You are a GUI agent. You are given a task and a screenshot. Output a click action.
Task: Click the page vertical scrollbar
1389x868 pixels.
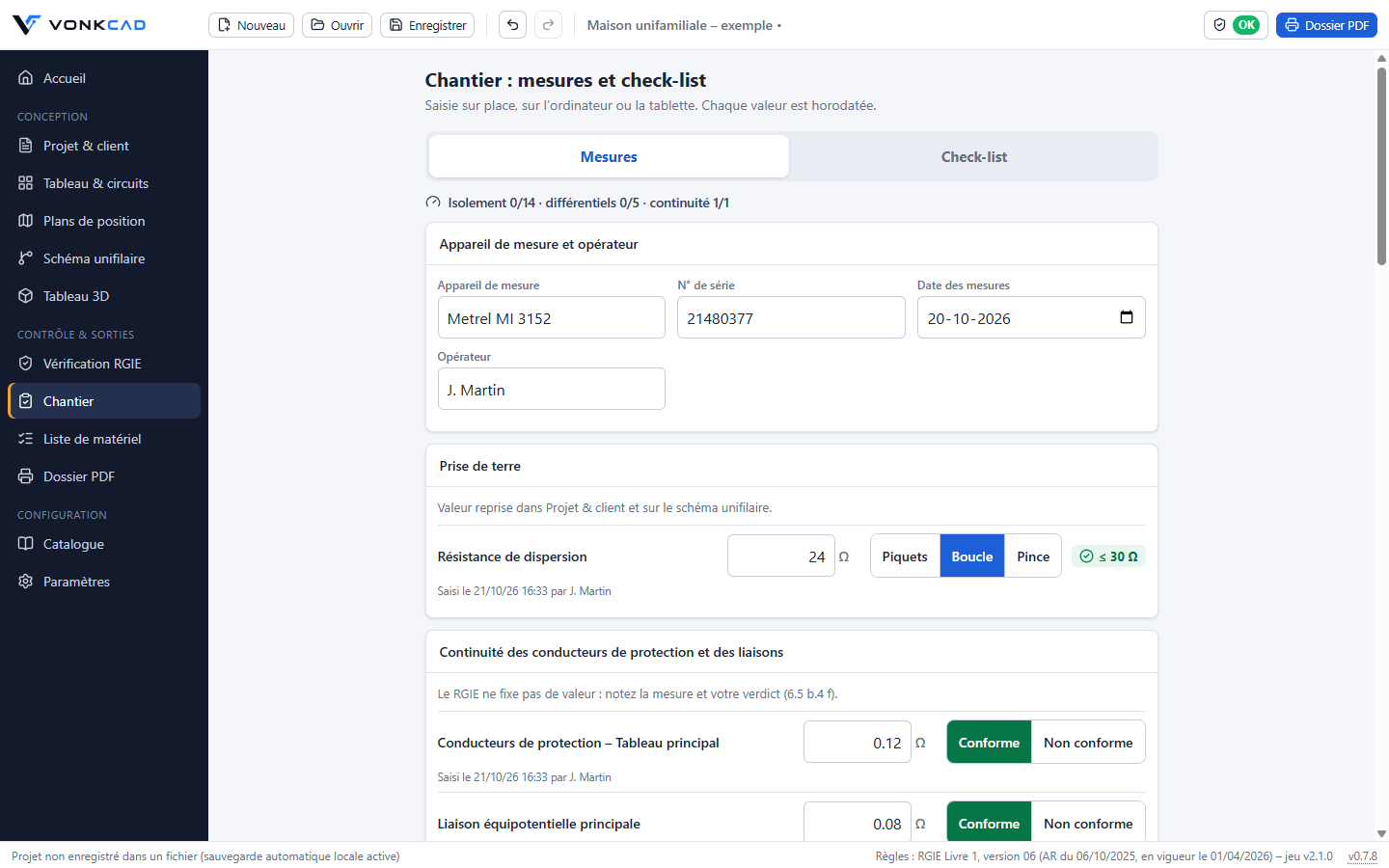[x=1381, y=166]
